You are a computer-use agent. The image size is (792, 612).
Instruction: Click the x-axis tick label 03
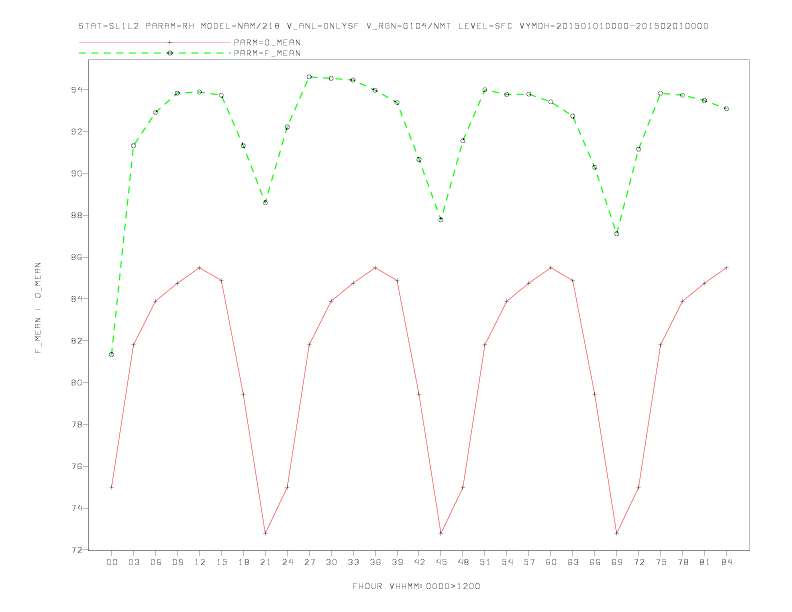click(133, 562)
